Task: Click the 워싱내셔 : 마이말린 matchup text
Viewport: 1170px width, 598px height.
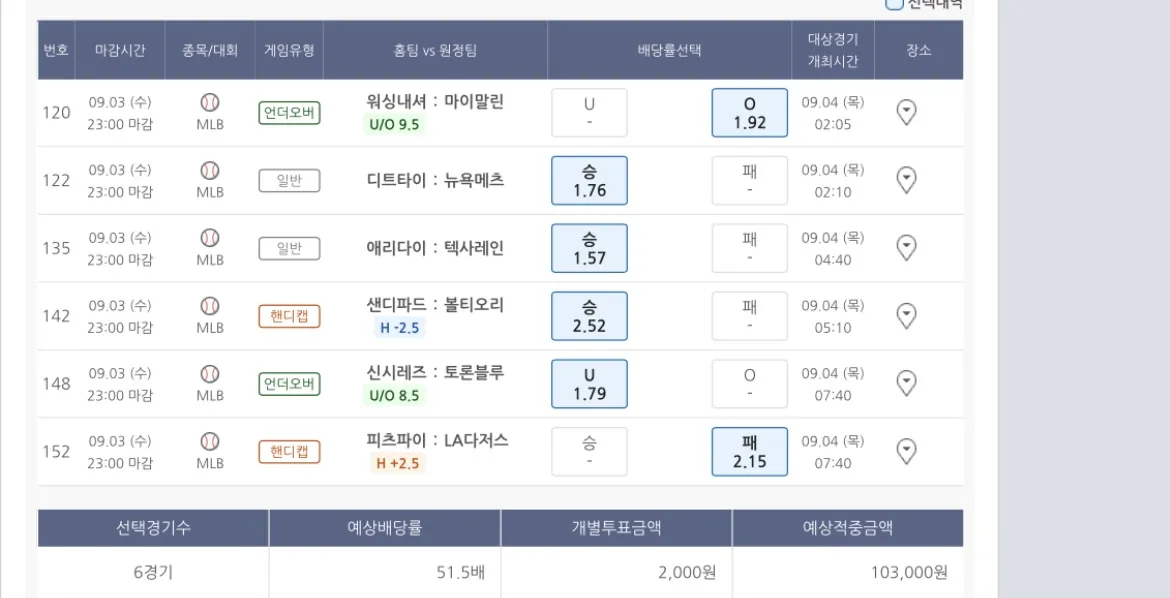Action: (435, 101)
